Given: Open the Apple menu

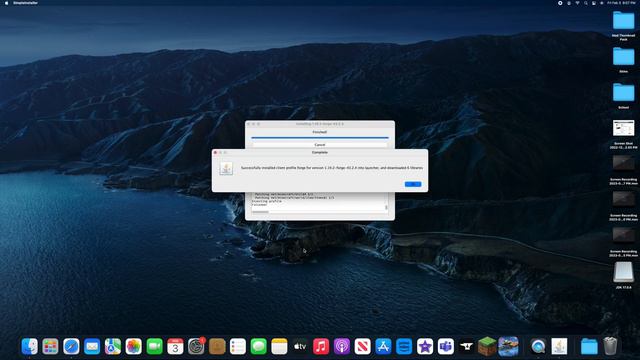Looking at the screenshot, I should click(x=6, y=3).
